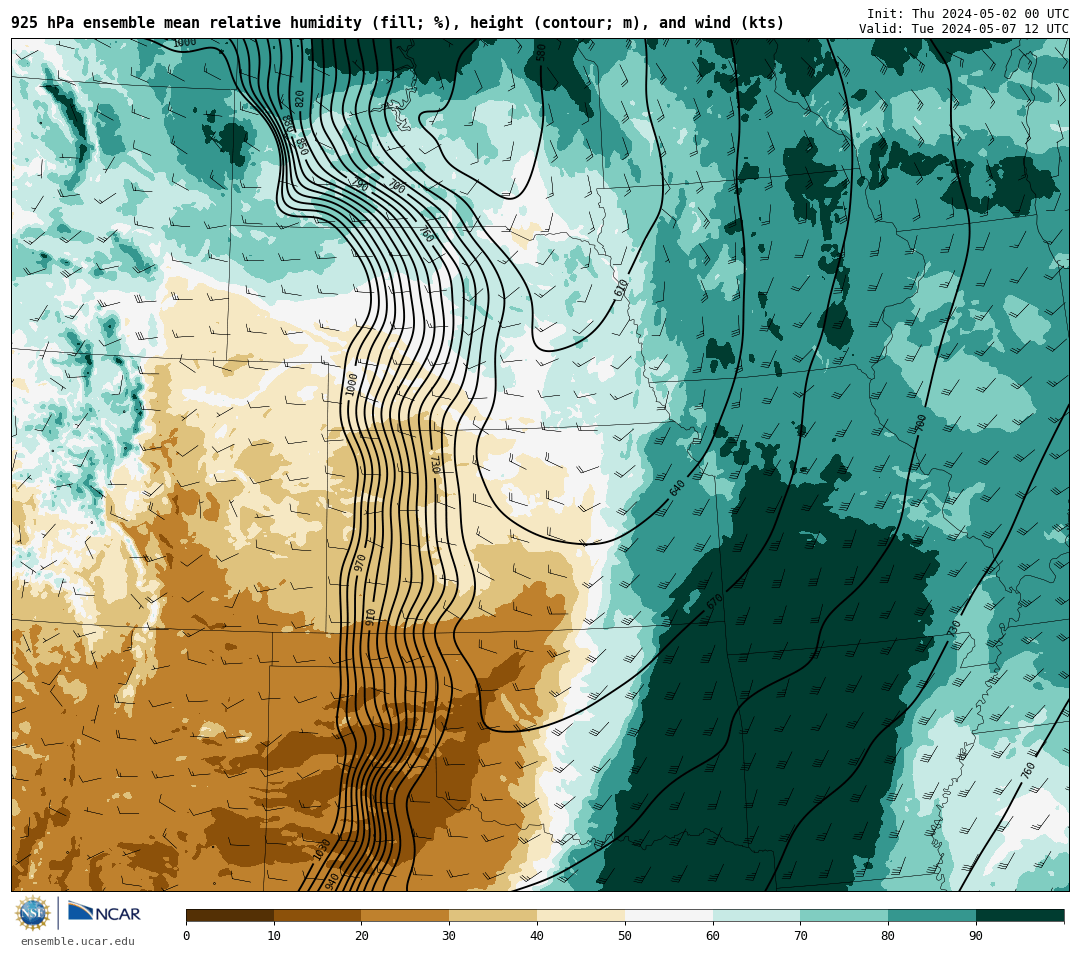1080x954 pixels.
Task: Click the colorbar tick label 90
Action: click(x=976, y=935)
